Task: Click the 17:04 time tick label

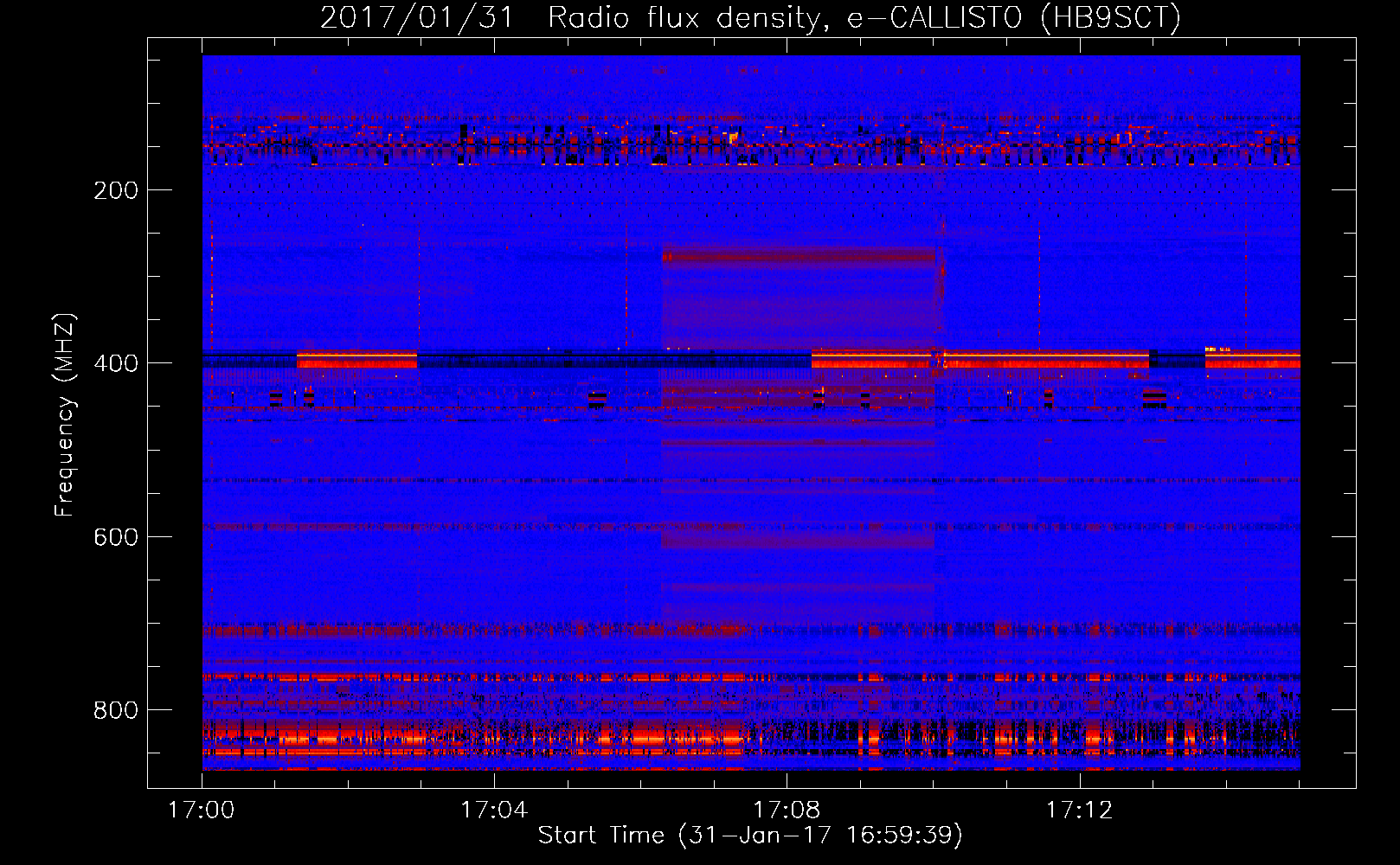Action: pos(494,810)
